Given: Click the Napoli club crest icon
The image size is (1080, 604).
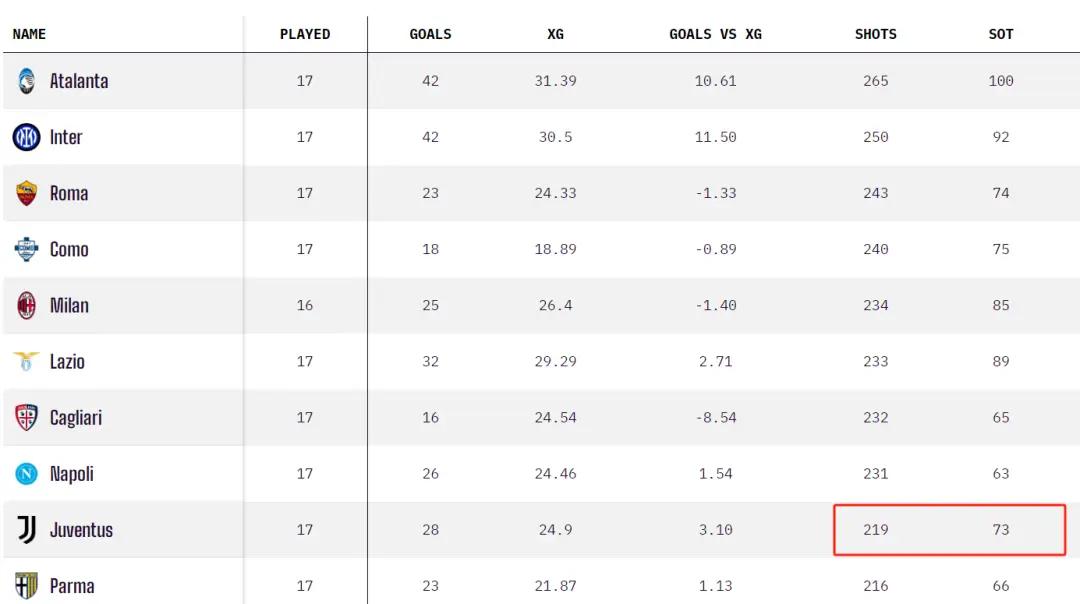Looking at the screenshot, I should tap(26, 474).
